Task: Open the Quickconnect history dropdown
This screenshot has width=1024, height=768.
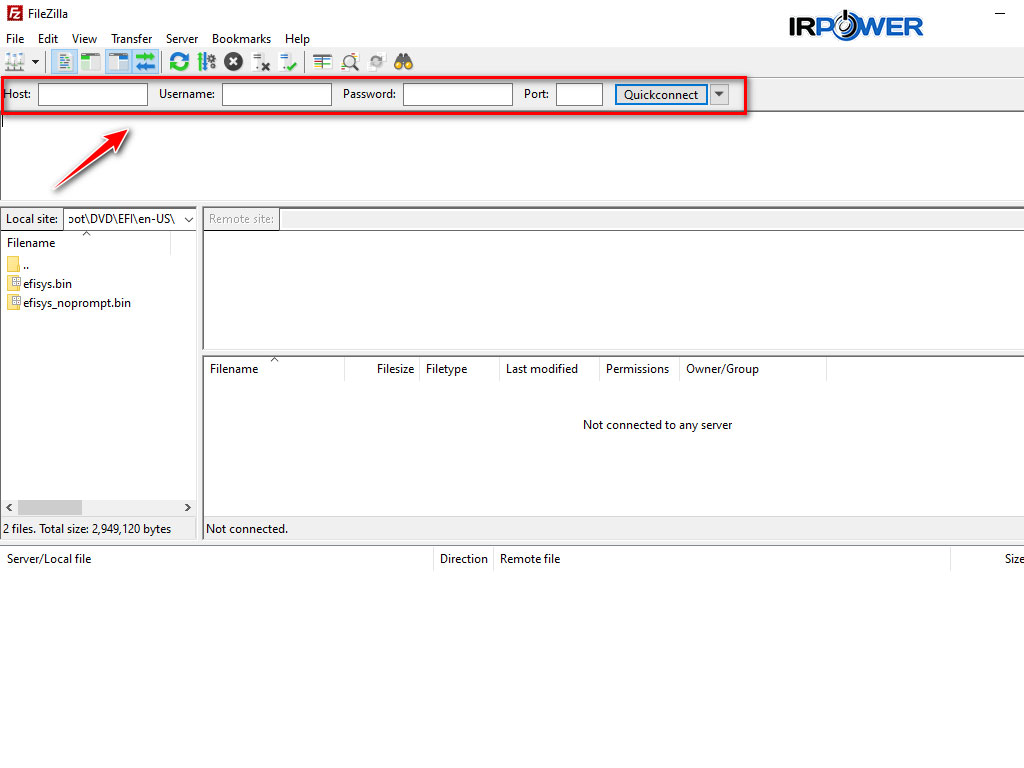Action: pos(718,94)
